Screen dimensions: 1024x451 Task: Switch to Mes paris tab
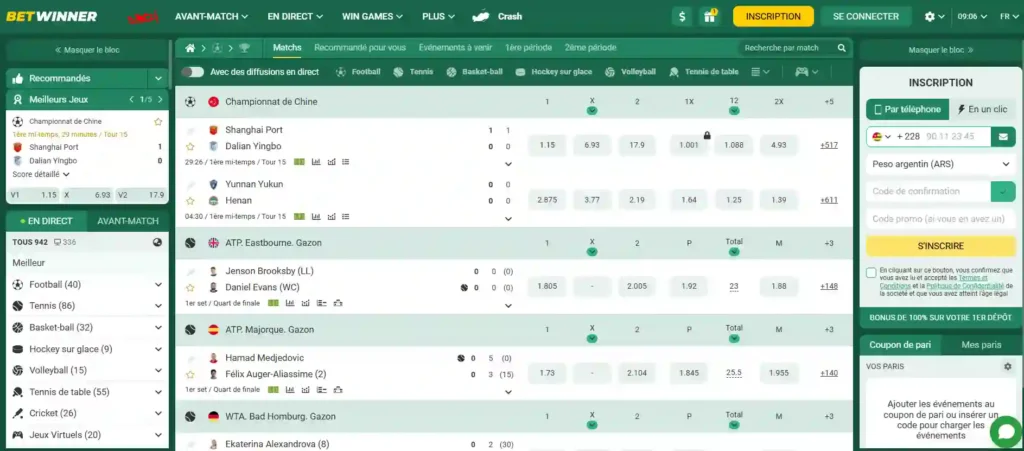(981, 345)
